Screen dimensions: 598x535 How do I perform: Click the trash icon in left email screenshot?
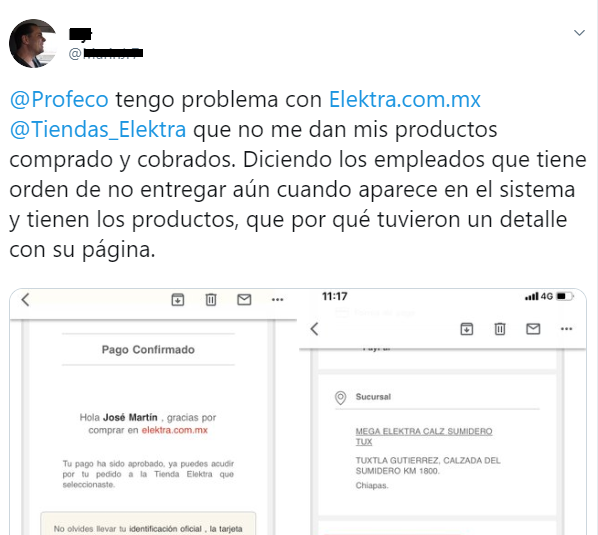click(x=211, y=300)
